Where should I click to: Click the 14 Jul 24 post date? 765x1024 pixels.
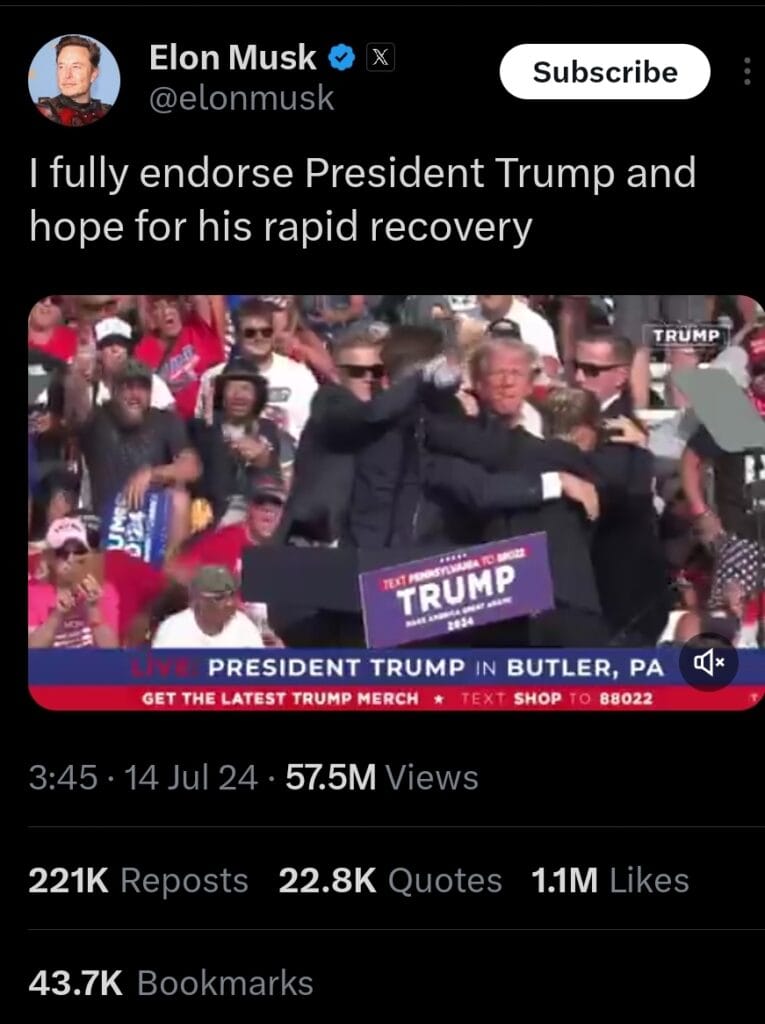190,777
